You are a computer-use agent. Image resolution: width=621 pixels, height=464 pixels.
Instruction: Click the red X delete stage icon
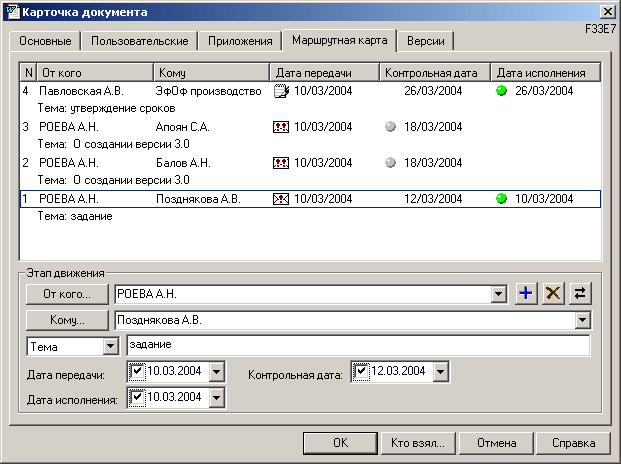pos(552,294)
